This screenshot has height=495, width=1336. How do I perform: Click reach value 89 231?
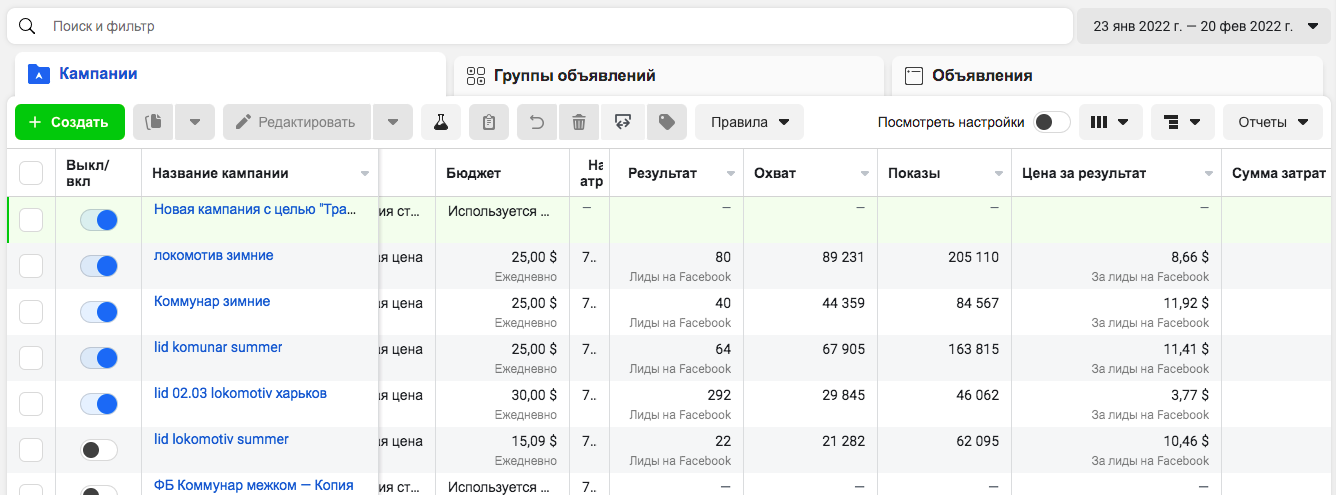pyautogui.click(x=843, y=256)
